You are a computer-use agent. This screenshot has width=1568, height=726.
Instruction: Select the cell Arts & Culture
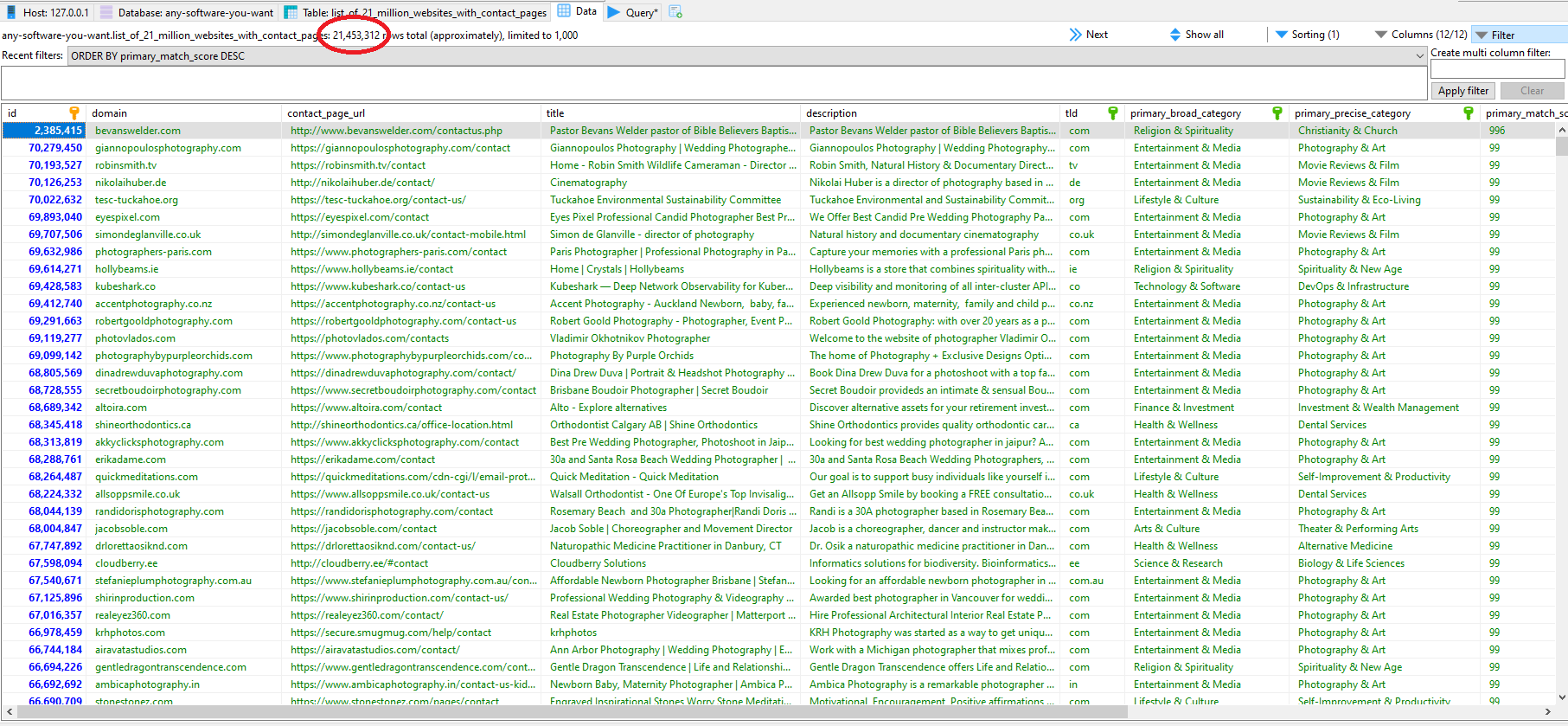coord(1207,529)
